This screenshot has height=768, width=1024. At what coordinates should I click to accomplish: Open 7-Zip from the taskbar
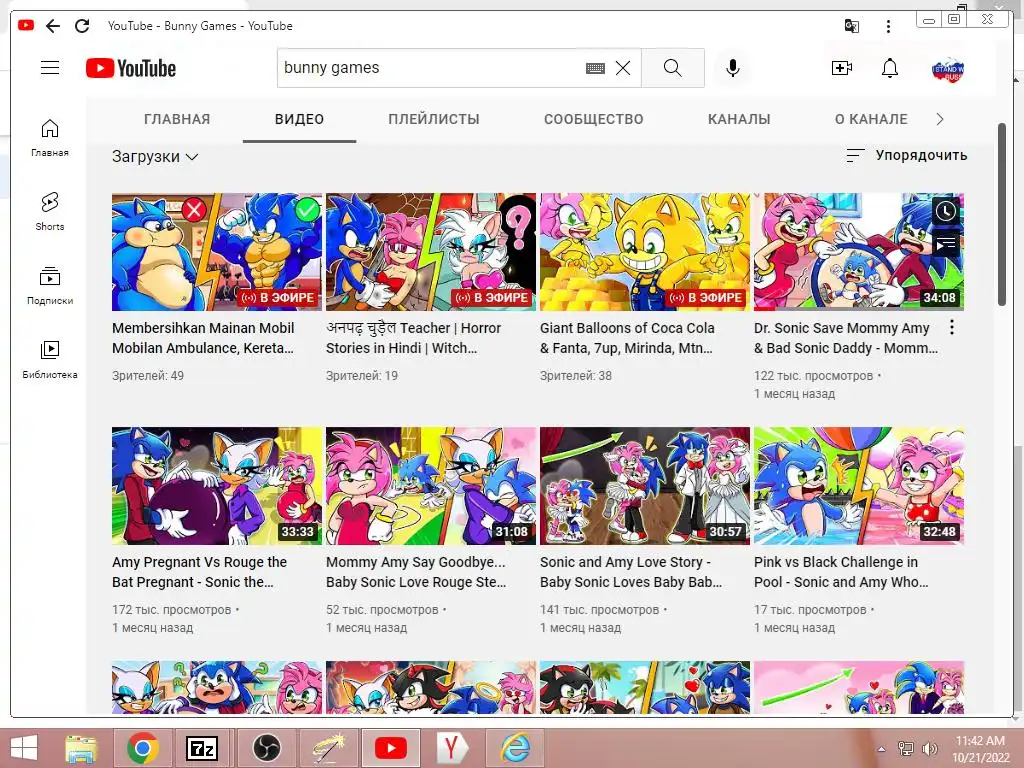(x=202, y=748)
